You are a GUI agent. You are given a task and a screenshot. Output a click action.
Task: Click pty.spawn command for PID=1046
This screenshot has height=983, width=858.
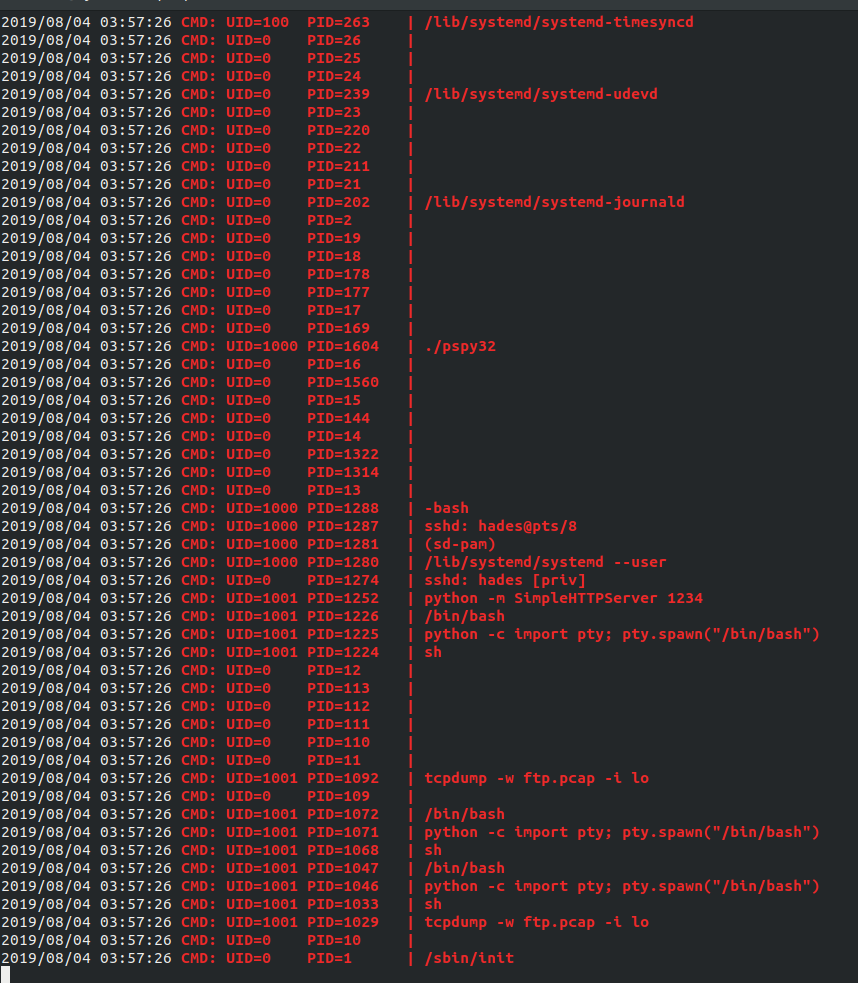pos(622,886)
